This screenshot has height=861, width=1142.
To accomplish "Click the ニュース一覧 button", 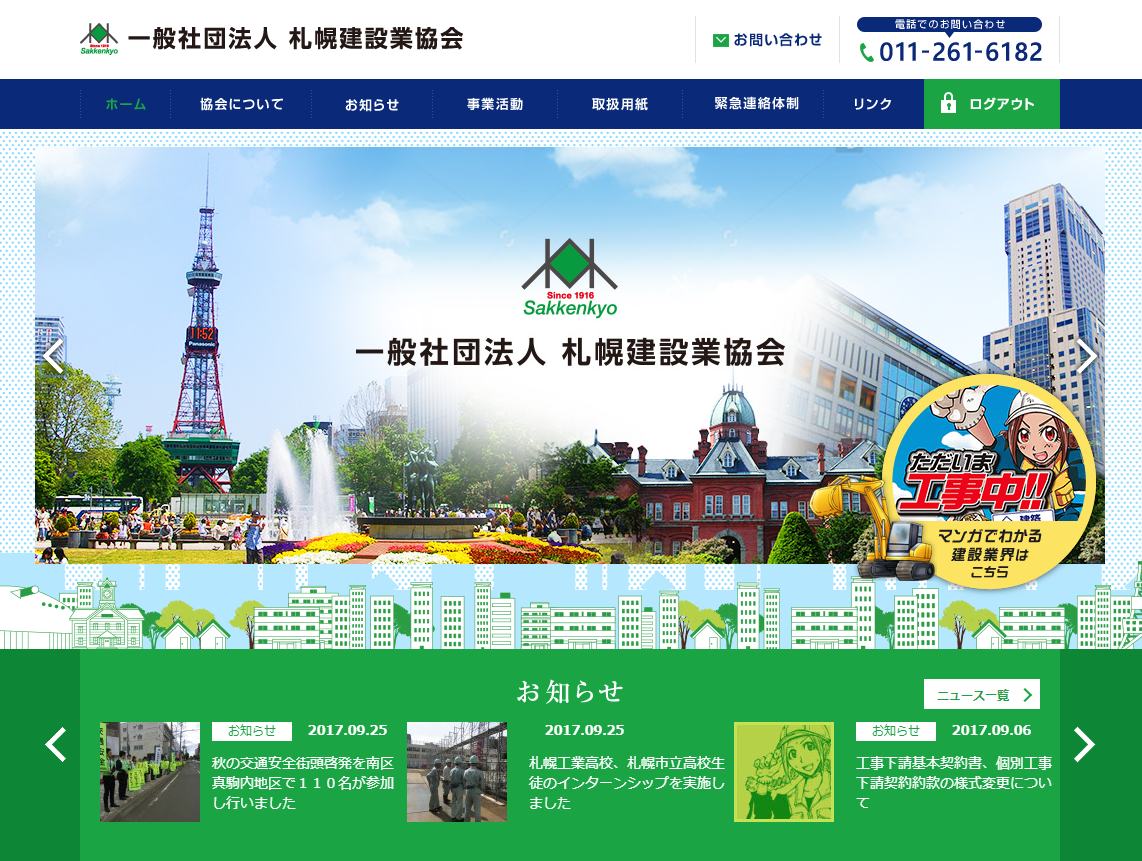I will coord(982,694).
